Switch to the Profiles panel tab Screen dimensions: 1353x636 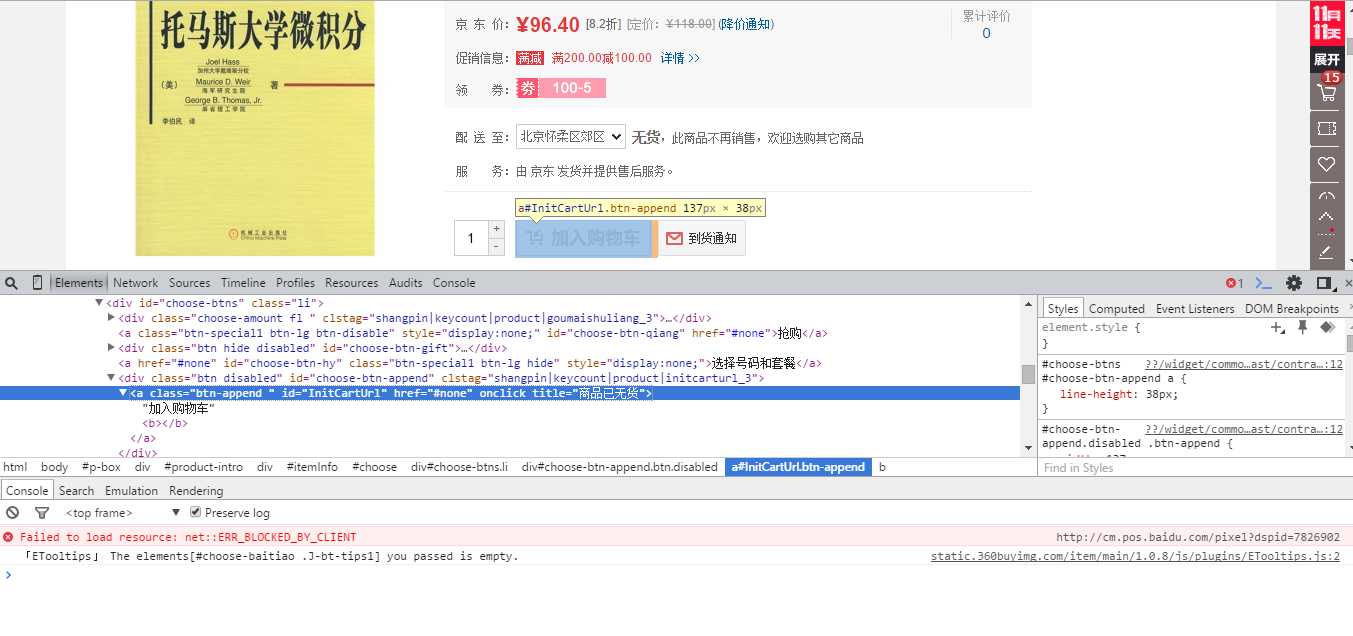pyautogui.click(x=295, y=283)
